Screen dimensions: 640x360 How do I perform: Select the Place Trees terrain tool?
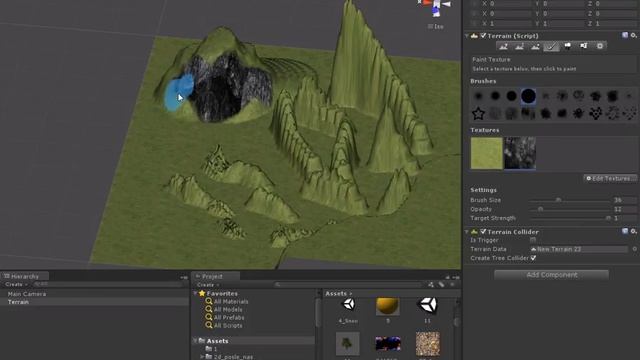[x=567, y=46]
